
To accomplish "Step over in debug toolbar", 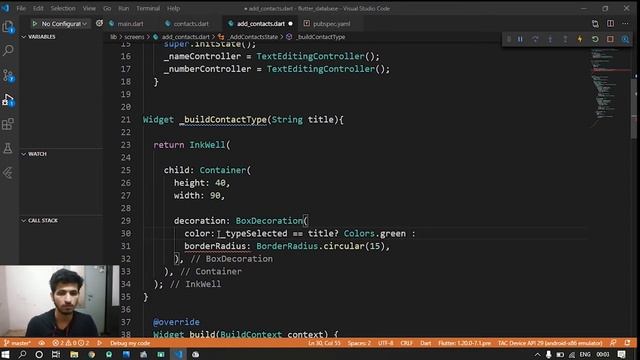I will (x=535, y=39).
